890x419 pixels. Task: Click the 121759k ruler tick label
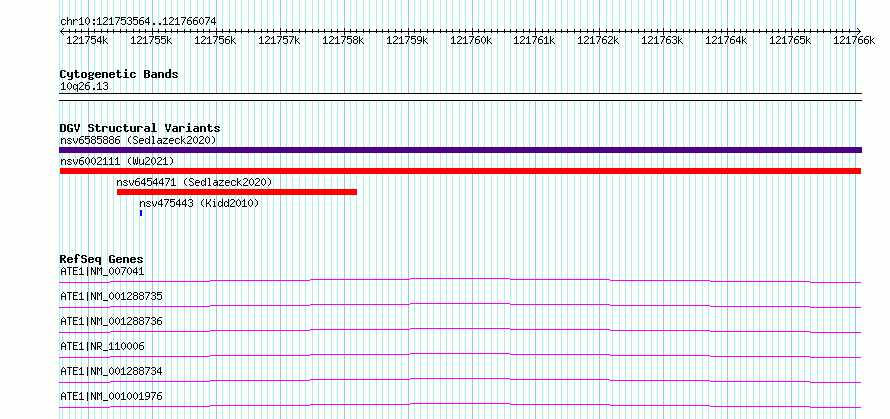[x=407, y=40]
